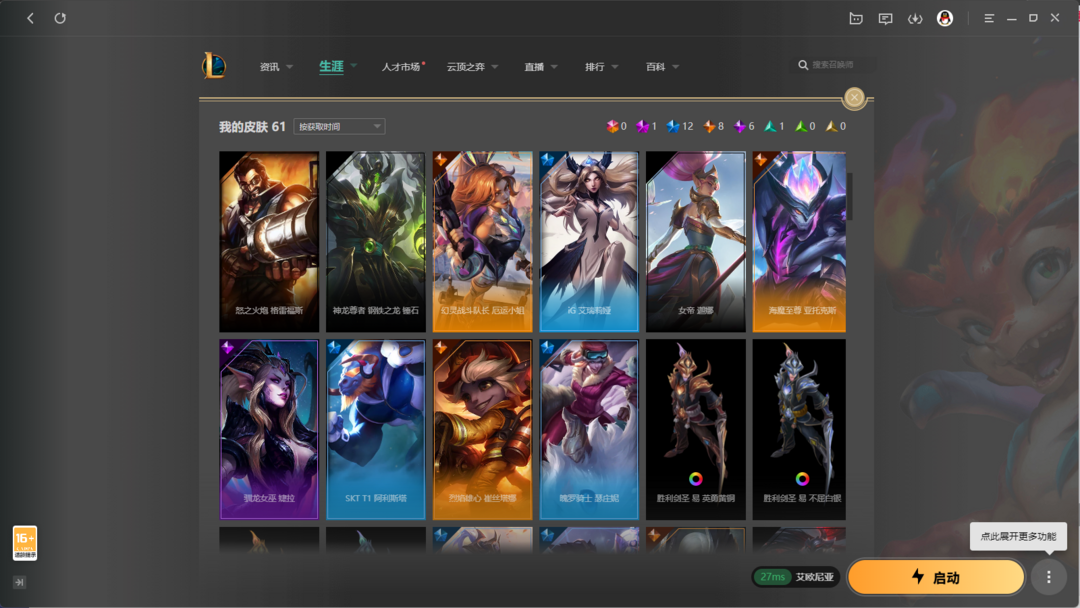
Task: Click the 艾欧尼亚 server selector
Action: tap(815, 577)
